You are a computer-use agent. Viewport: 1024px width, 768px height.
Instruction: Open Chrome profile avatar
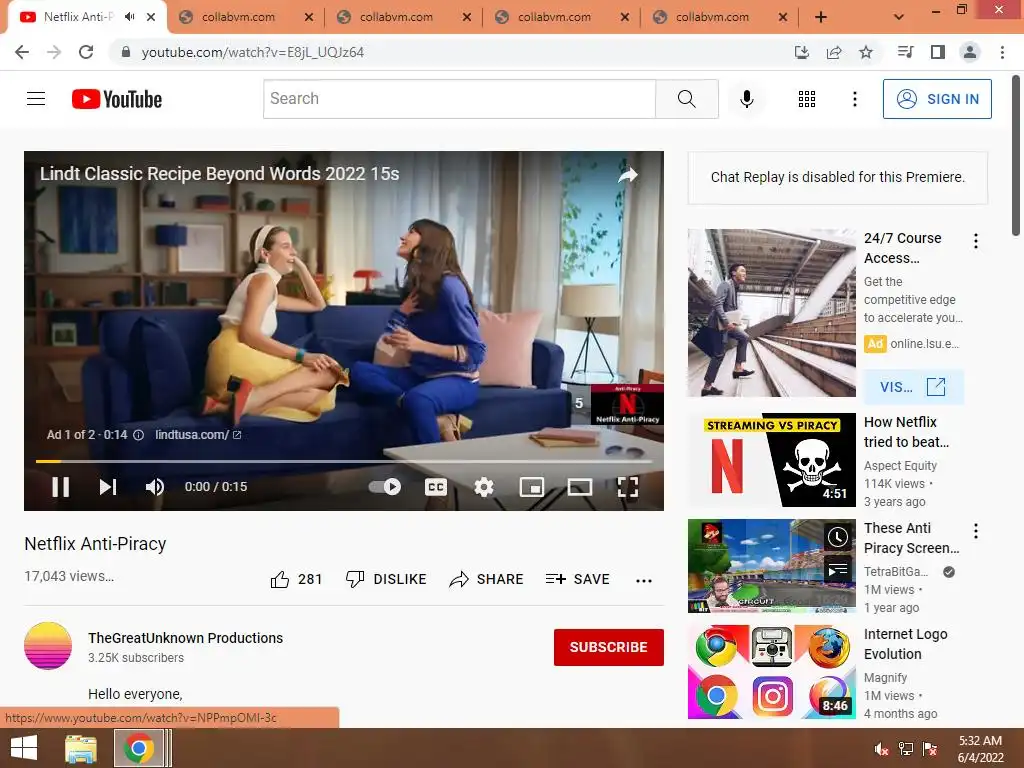[970, 52]
